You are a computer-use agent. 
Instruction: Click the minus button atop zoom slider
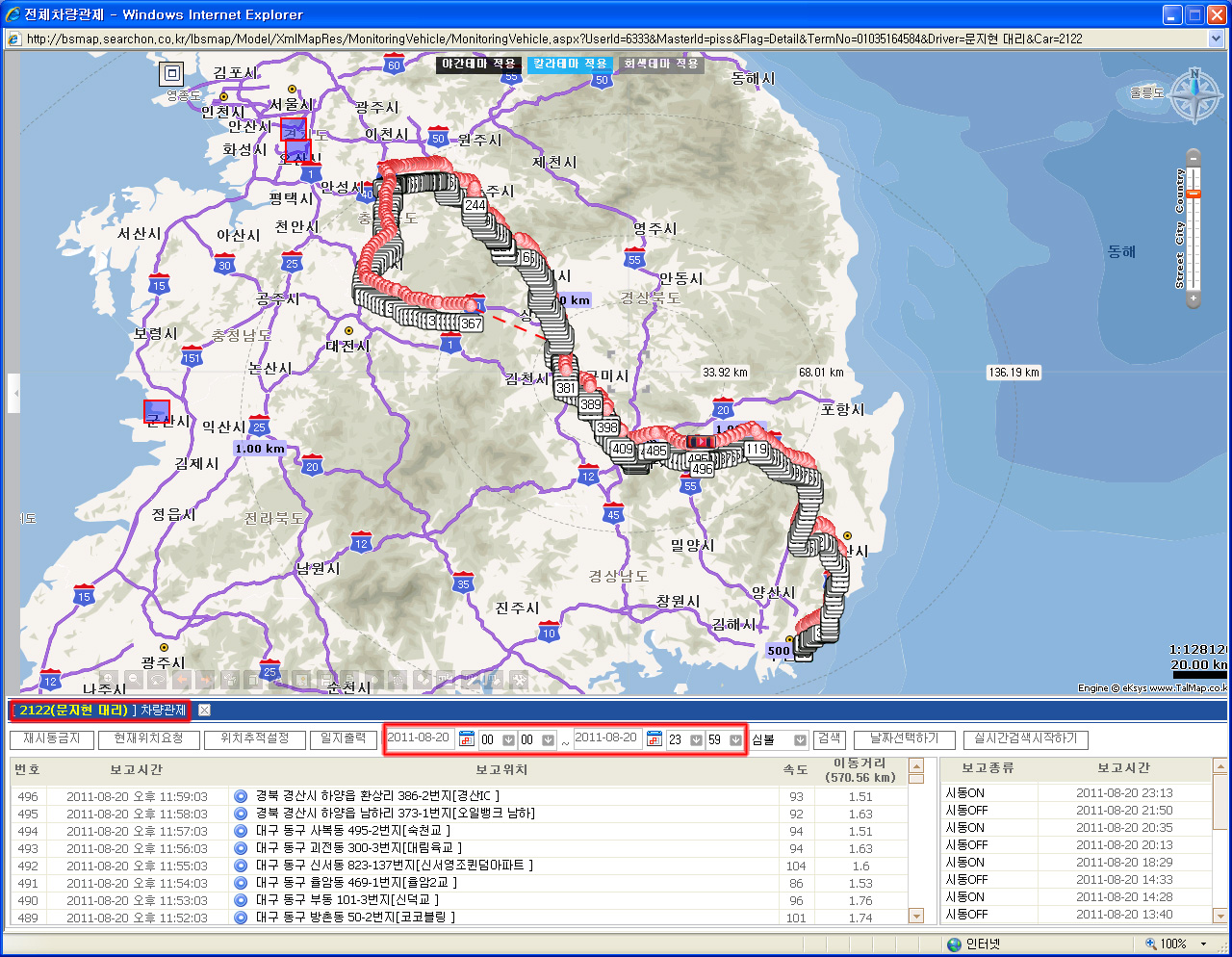tap(1193, 157)
